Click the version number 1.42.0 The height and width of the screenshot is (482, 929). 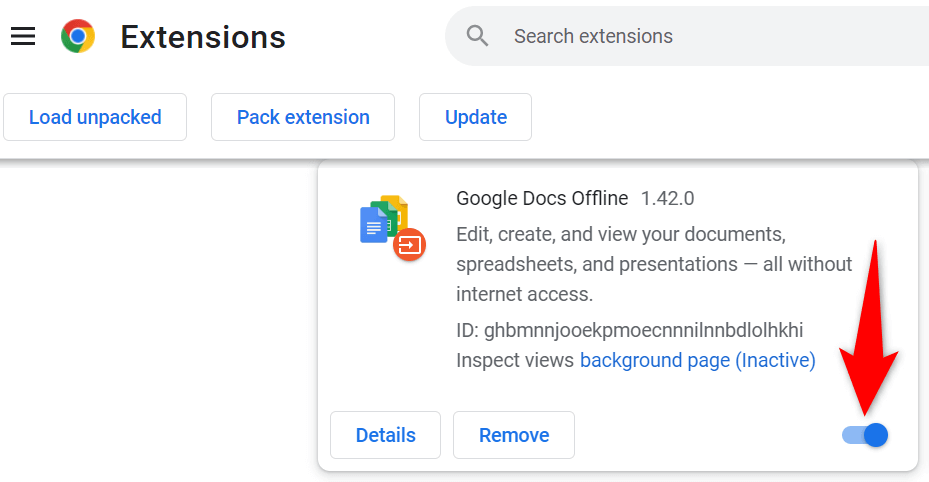click(x=667, y=198)
